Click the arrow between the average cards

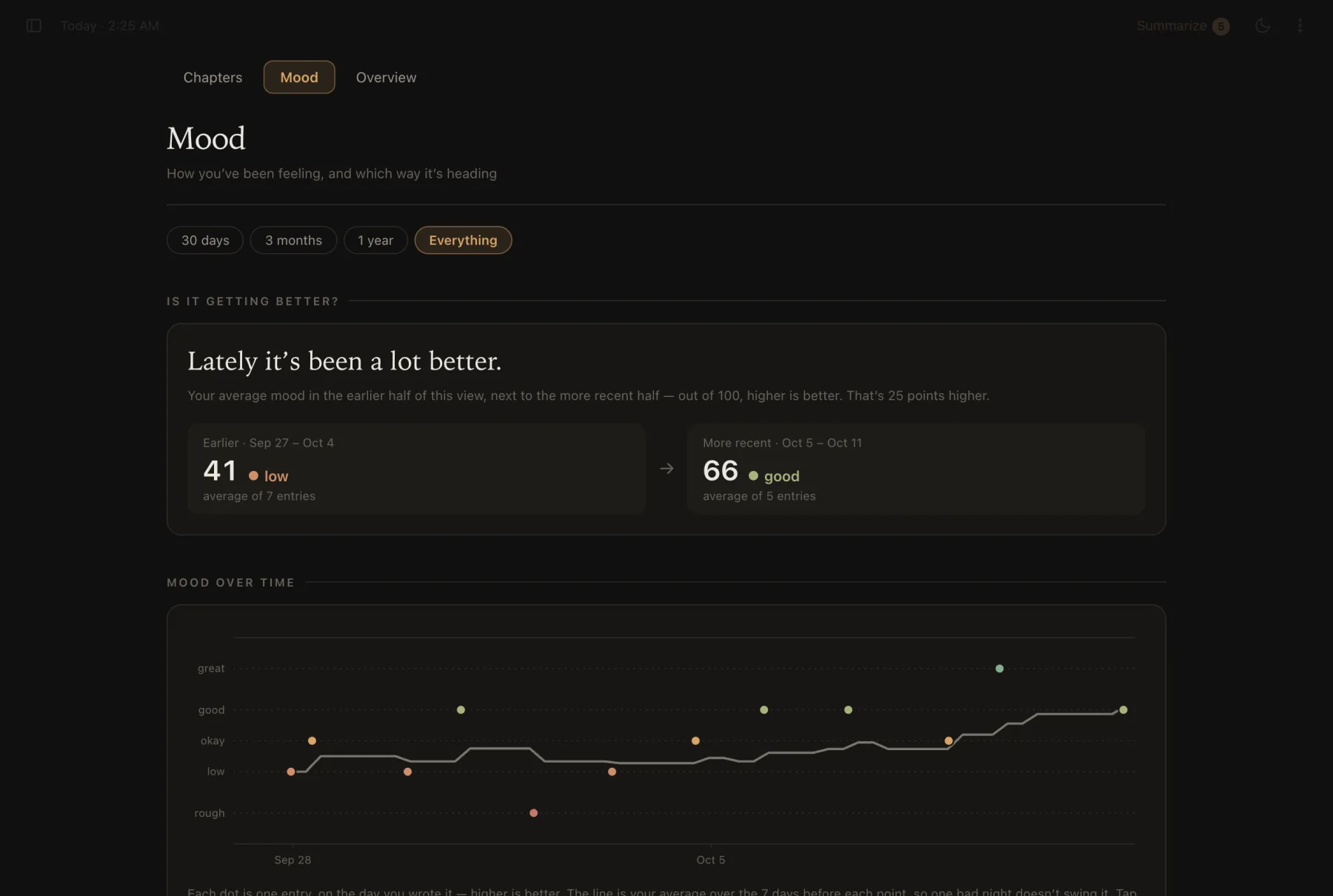[666, 469]
